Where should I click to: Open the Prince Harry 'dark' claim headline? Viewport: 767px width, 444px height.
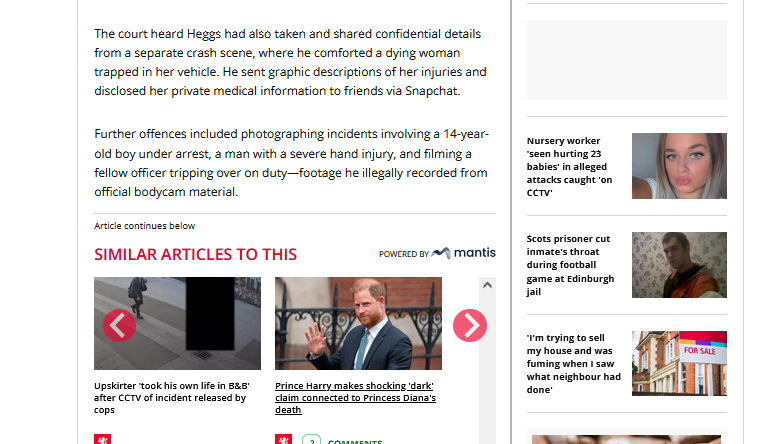coord(356,398)
